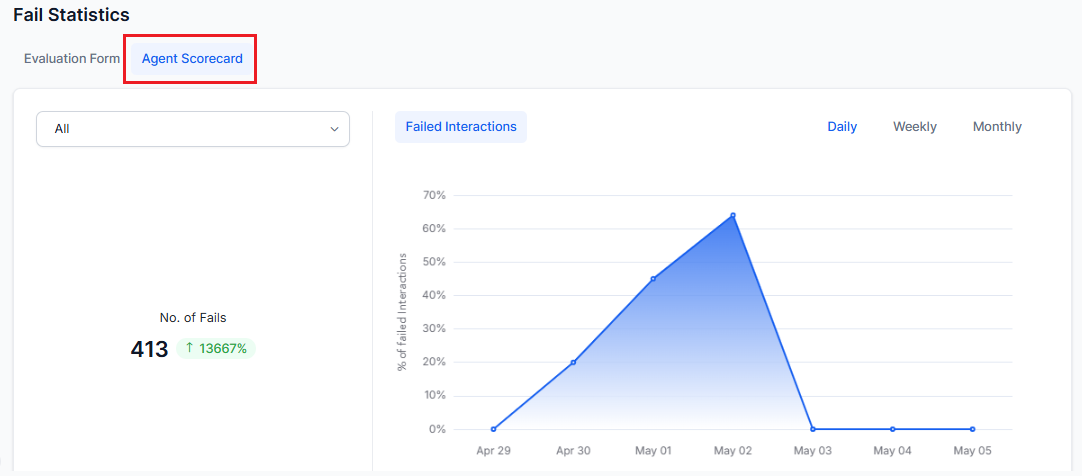Screen dimensions: 1082x476
Task: Click the Fail Statistics heading
Action: point(71,15)
